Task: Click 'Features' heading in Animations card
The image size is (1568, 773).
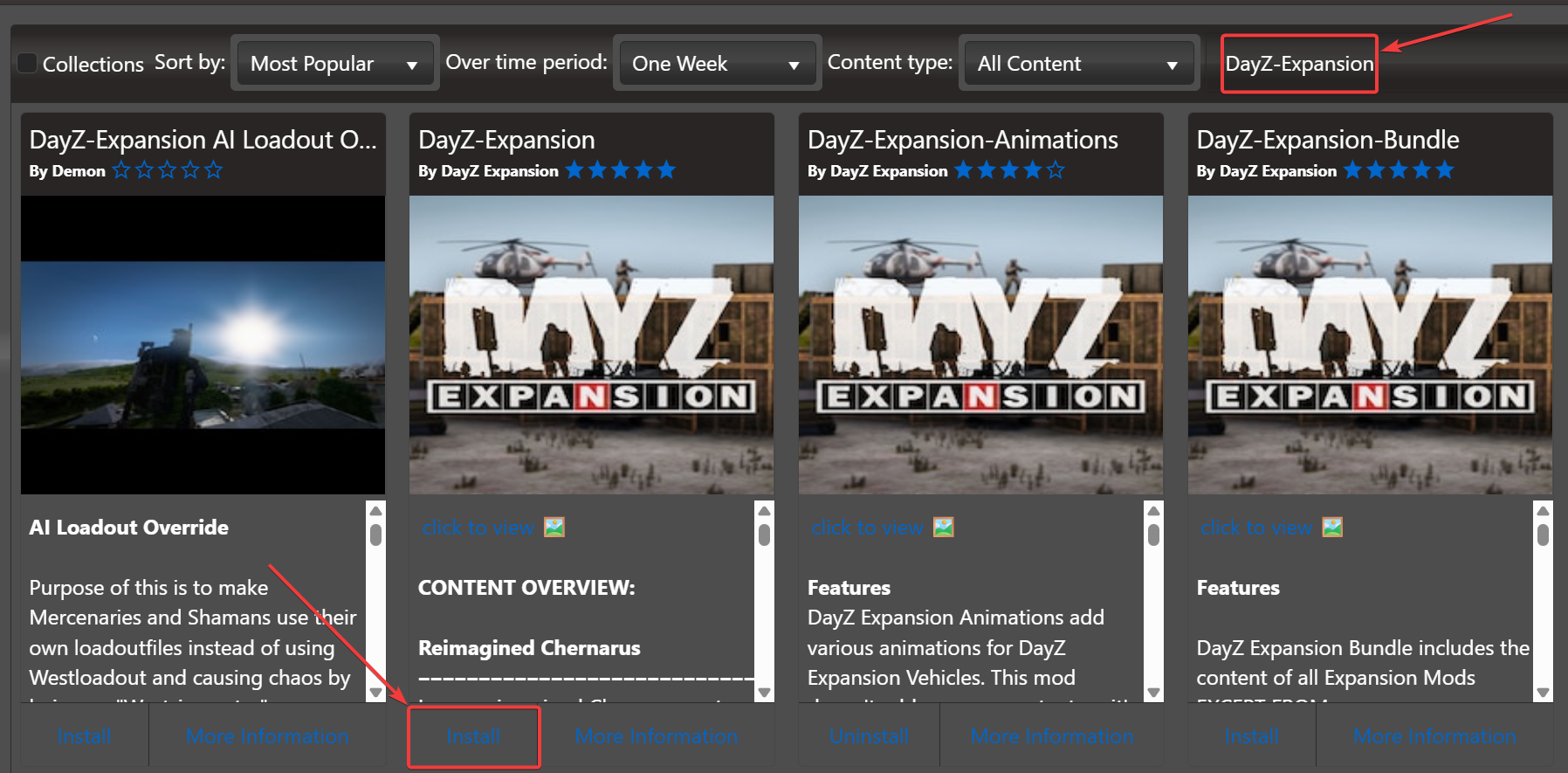Action: tap(849, 588)
